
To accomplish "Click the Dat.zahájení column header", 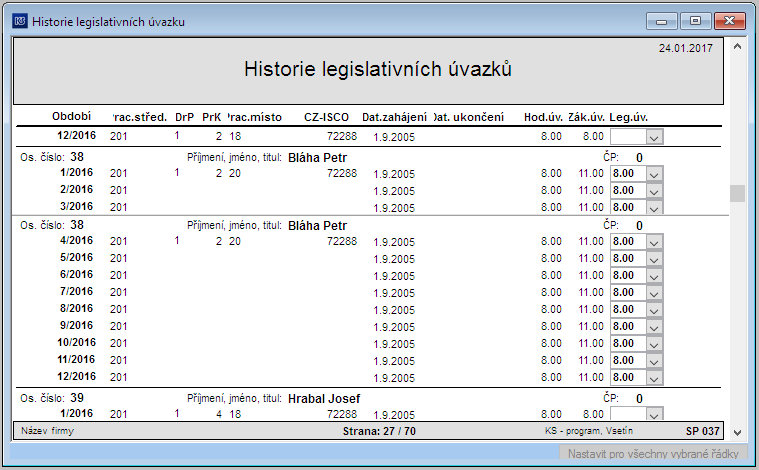I will (x=395, y=117).
